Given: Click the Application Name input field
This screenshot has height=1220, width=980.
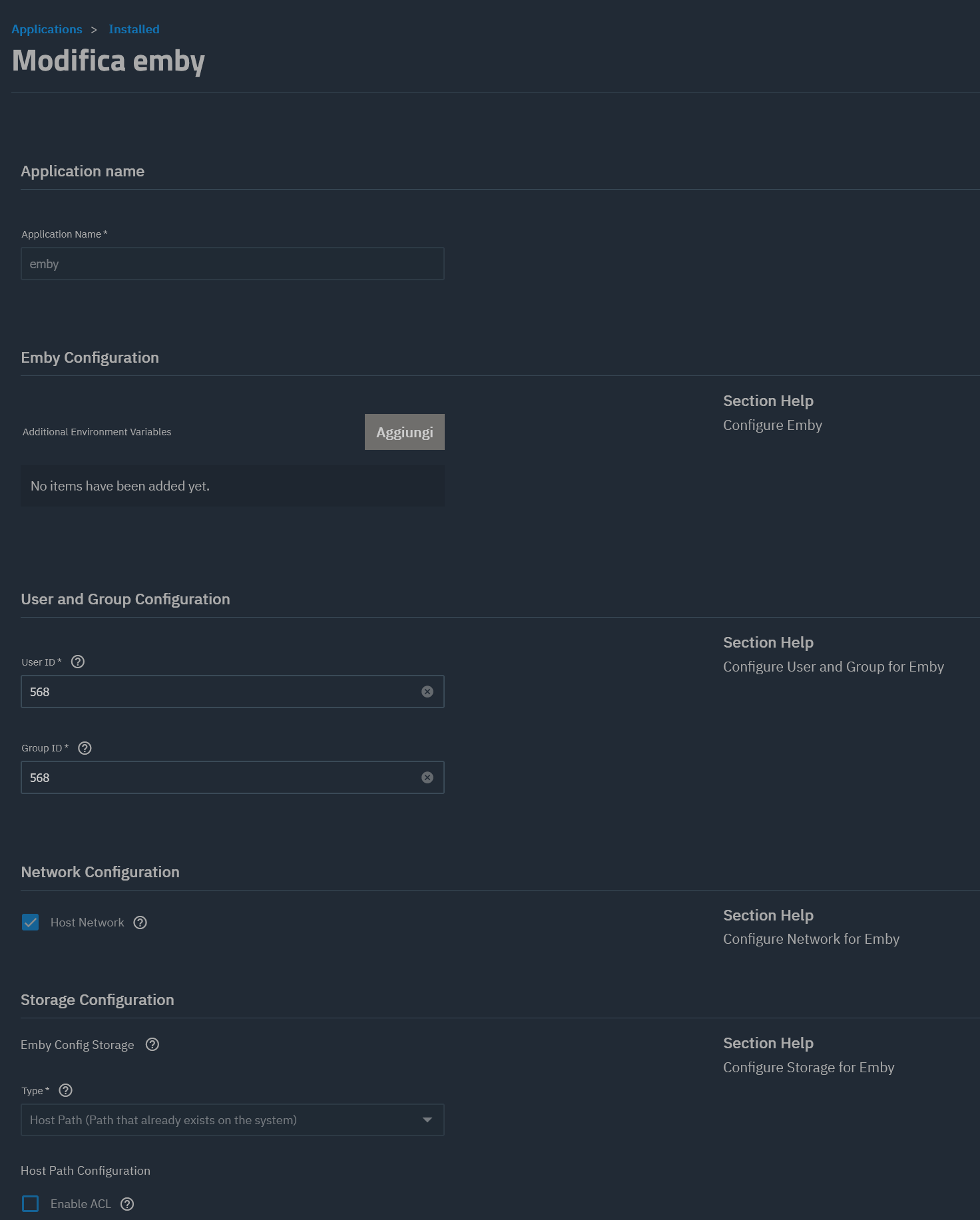Looking at the screenshot, I should pyautogui.click(x=232, y=264).
